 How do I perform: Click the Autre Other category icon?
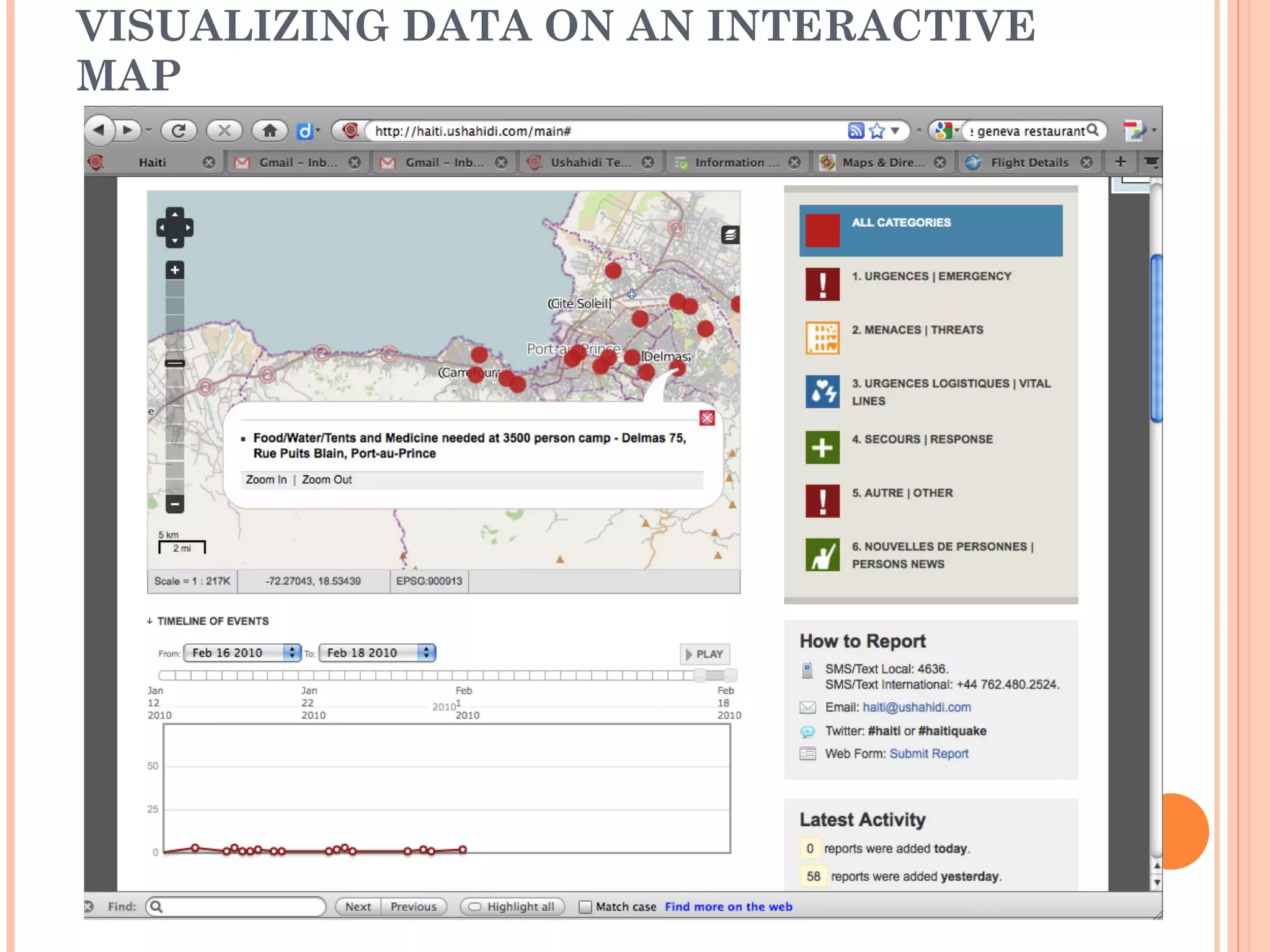pos(822,501)
